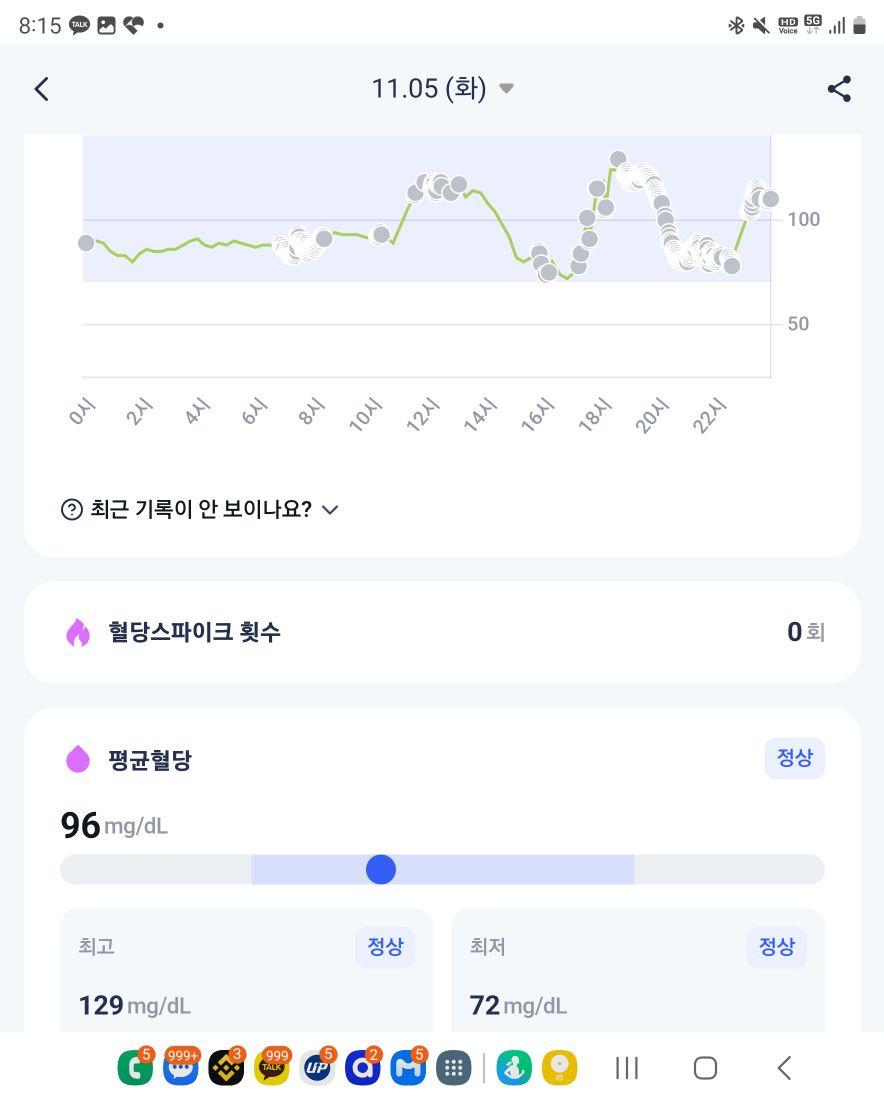884x1104 pixels.
Task: Open the 혈당스파이크 횟수 card
Action: pyautogui.click(x=442, y=632)
